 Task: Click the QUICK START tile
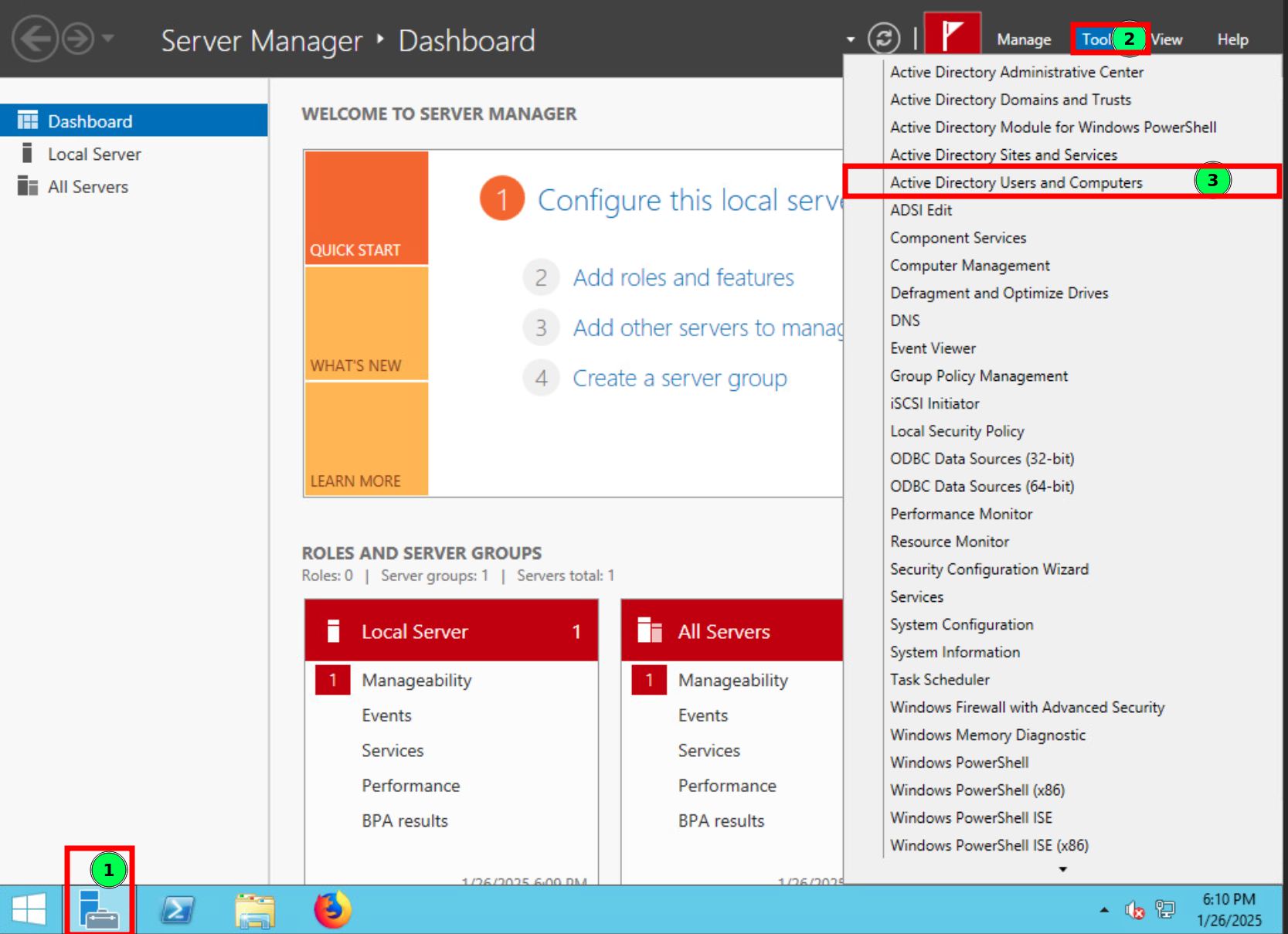coord(366,208)
